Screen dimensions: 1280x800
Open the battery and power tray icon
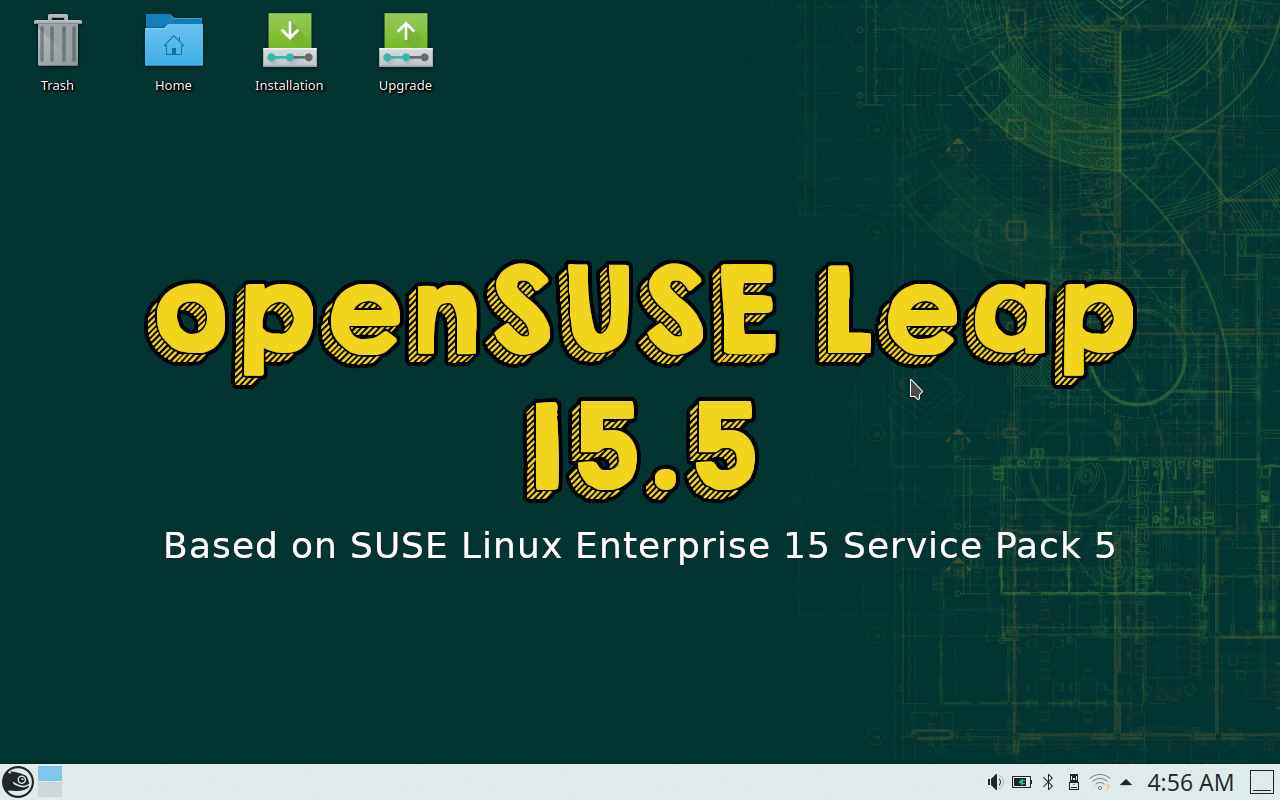click(1021, 782)
